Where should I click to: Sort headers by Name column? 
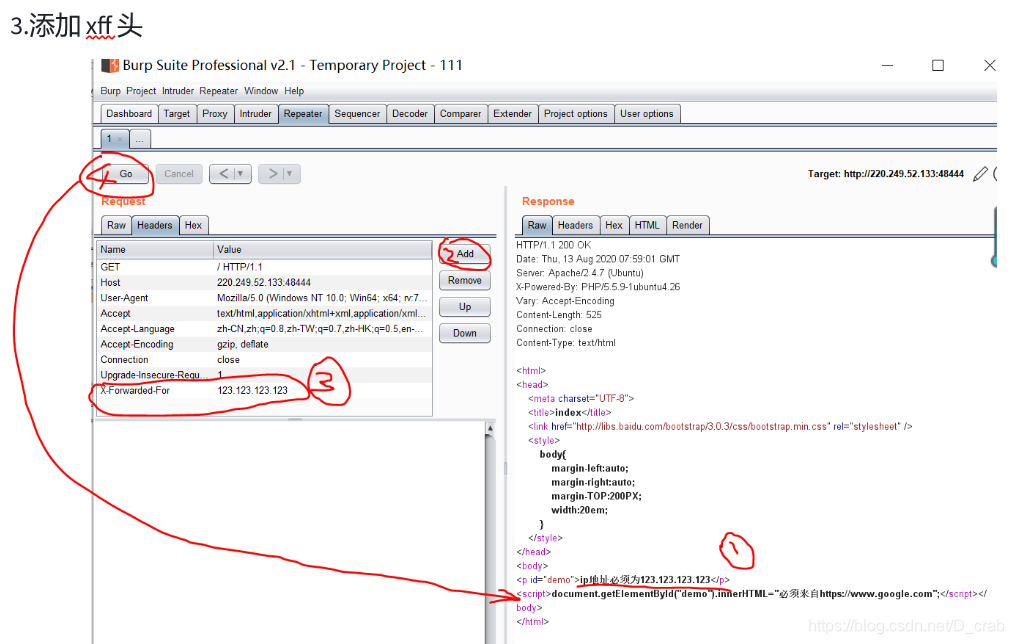click(155, 250)
